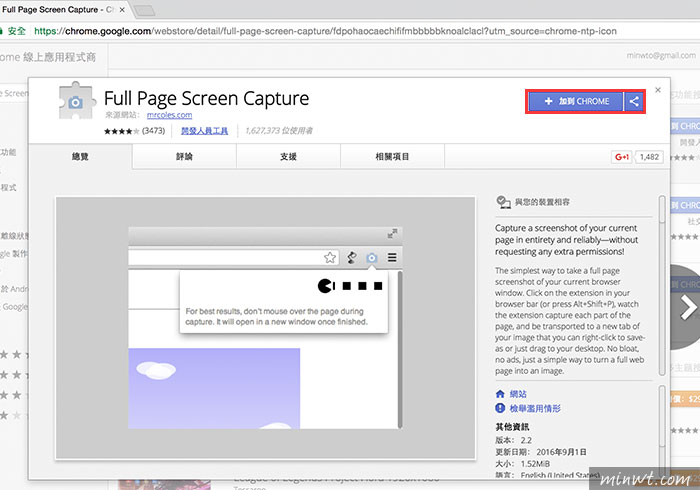Open the 網站 website link
Viewport: 700px width, 490px height.
point(518,394)
